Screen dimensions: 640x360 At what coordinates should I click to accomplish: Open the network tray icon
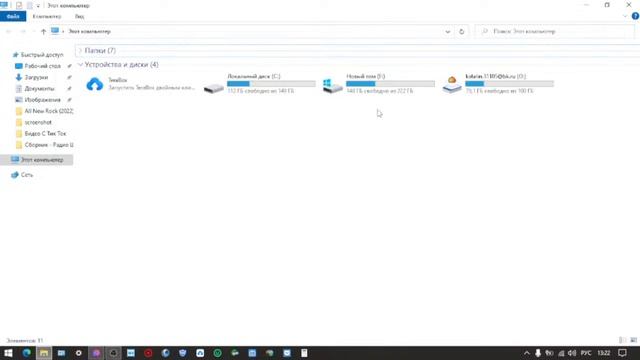pyautogui.click(x=561, y=353)
